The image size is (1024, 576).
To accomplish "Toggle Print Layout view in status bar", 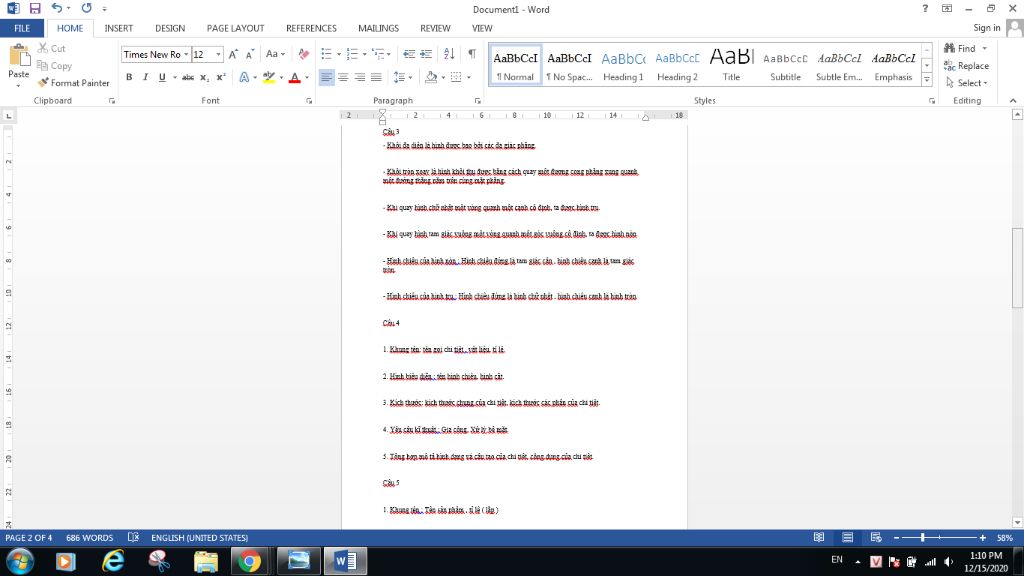I will pyautogui.click(x=848, y=537).
